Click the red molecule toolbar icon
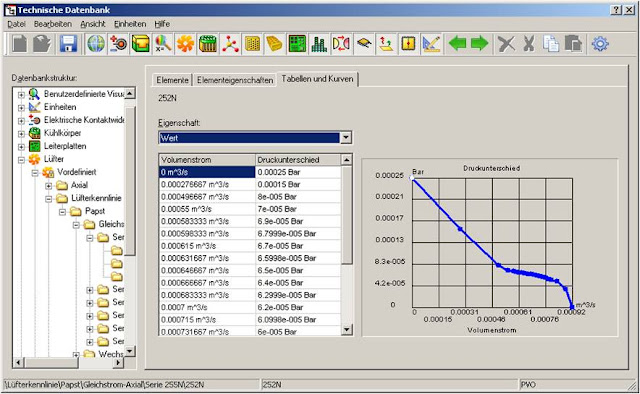640x394 pixels. click(x=230, y=44)
